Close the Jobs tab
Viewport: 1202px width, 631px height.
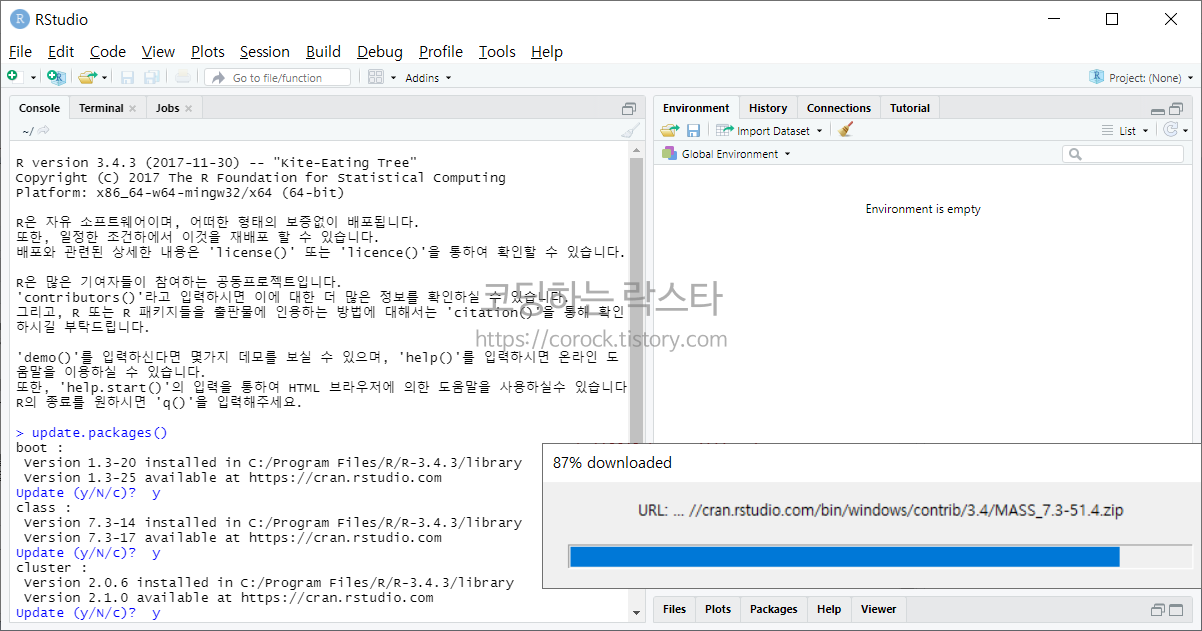click(188, 108)
